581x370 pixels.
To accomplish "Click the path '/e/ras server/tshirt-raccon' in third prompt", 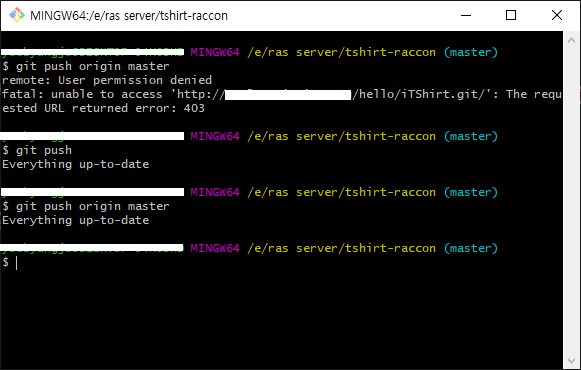I will [x=342, y=192].
